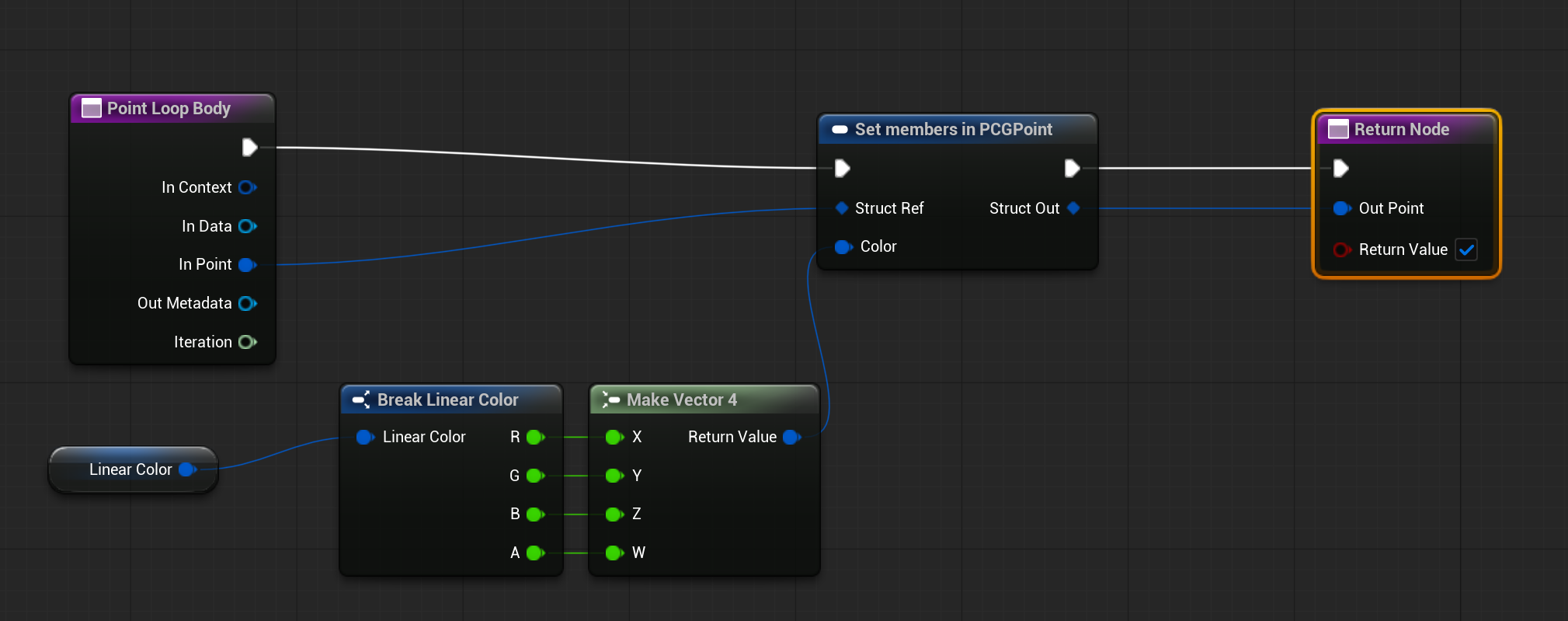The width and height of the screenshot is (1568, 621).
Task: Select the Set members in PCGPoint node title
Action: tap(953, 130)
